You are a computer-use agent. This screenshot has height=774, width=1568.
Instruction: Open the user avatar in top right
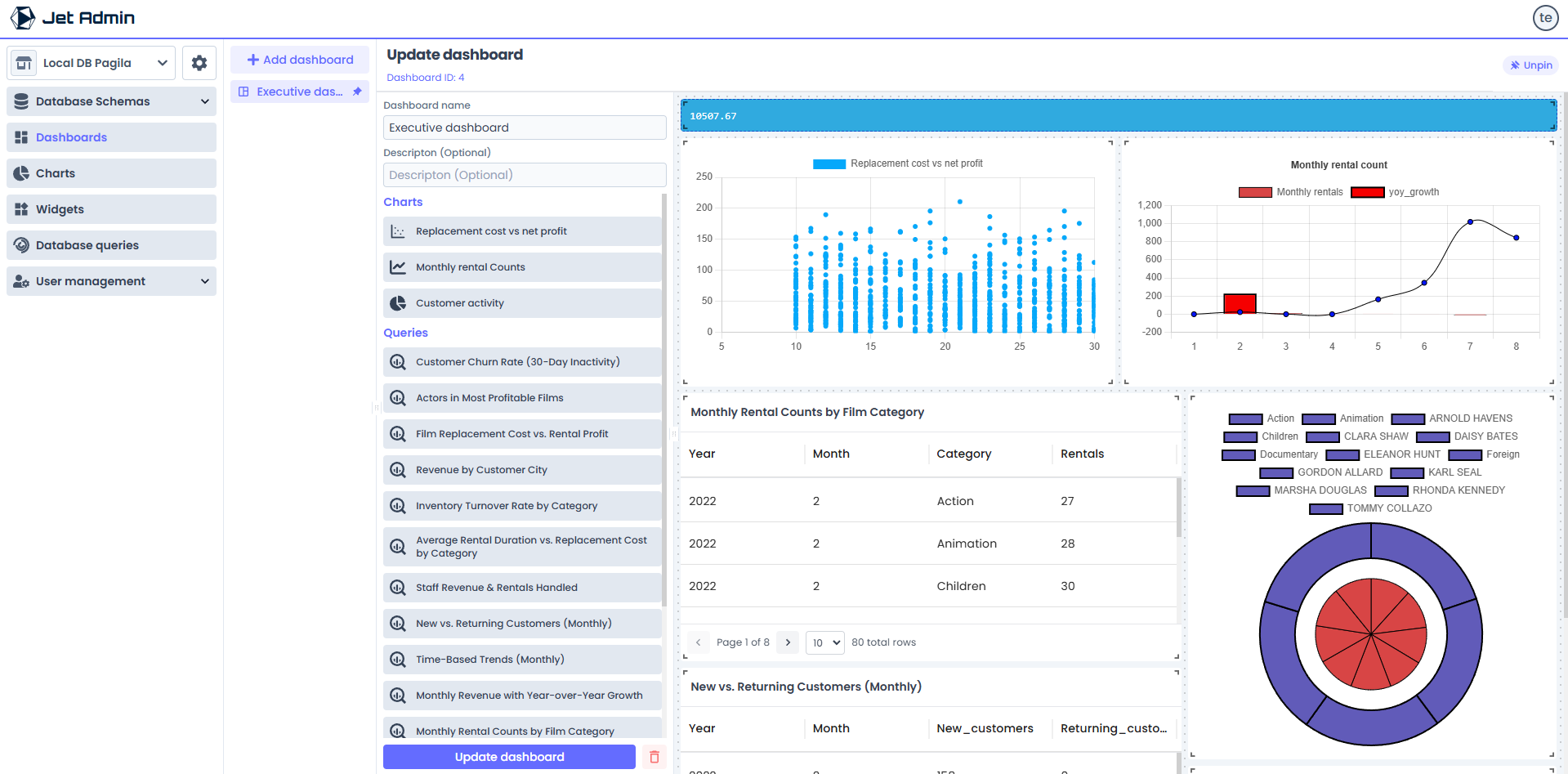[1545, 18]
